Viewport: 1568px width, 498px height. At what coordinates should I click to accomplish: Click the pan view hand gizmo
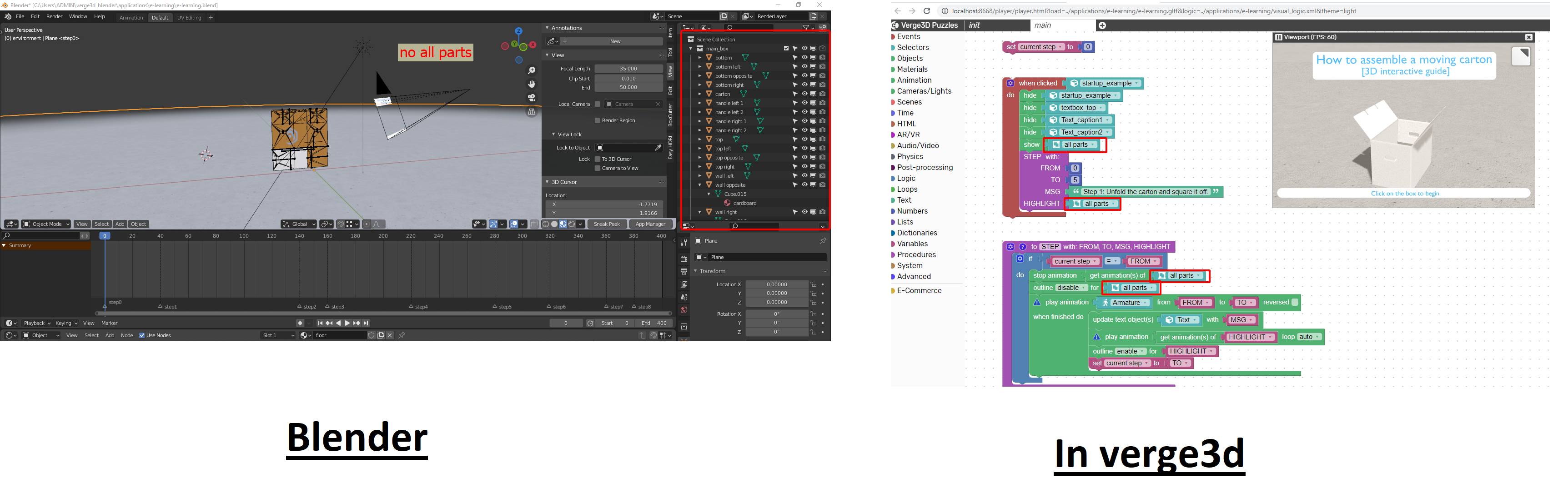click(x=532, y=84)
